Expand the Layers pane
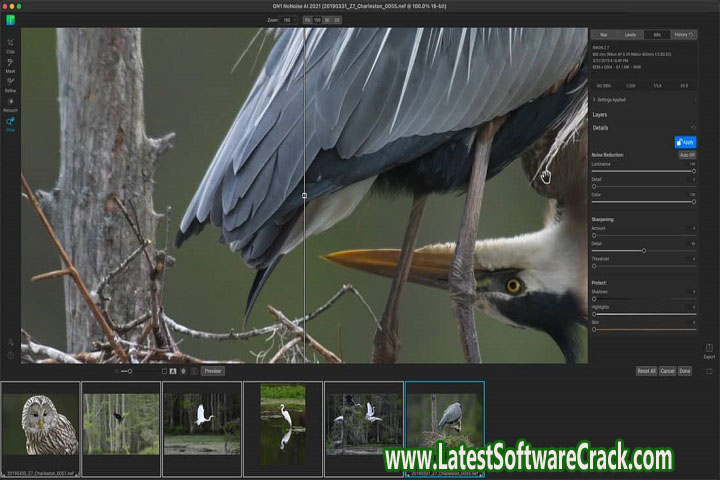The height and width of the screenshot is (480, 720). point(600,115)
